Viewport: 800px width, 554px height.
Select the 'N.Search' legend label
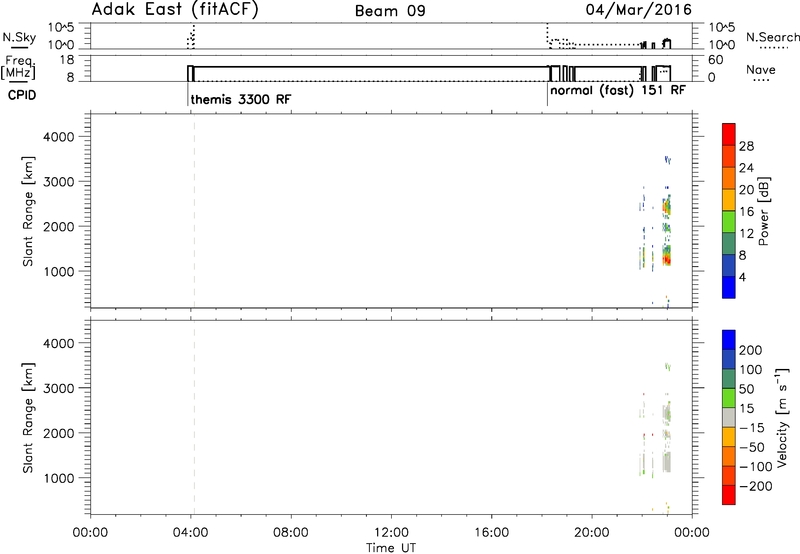tap(772, 37)
